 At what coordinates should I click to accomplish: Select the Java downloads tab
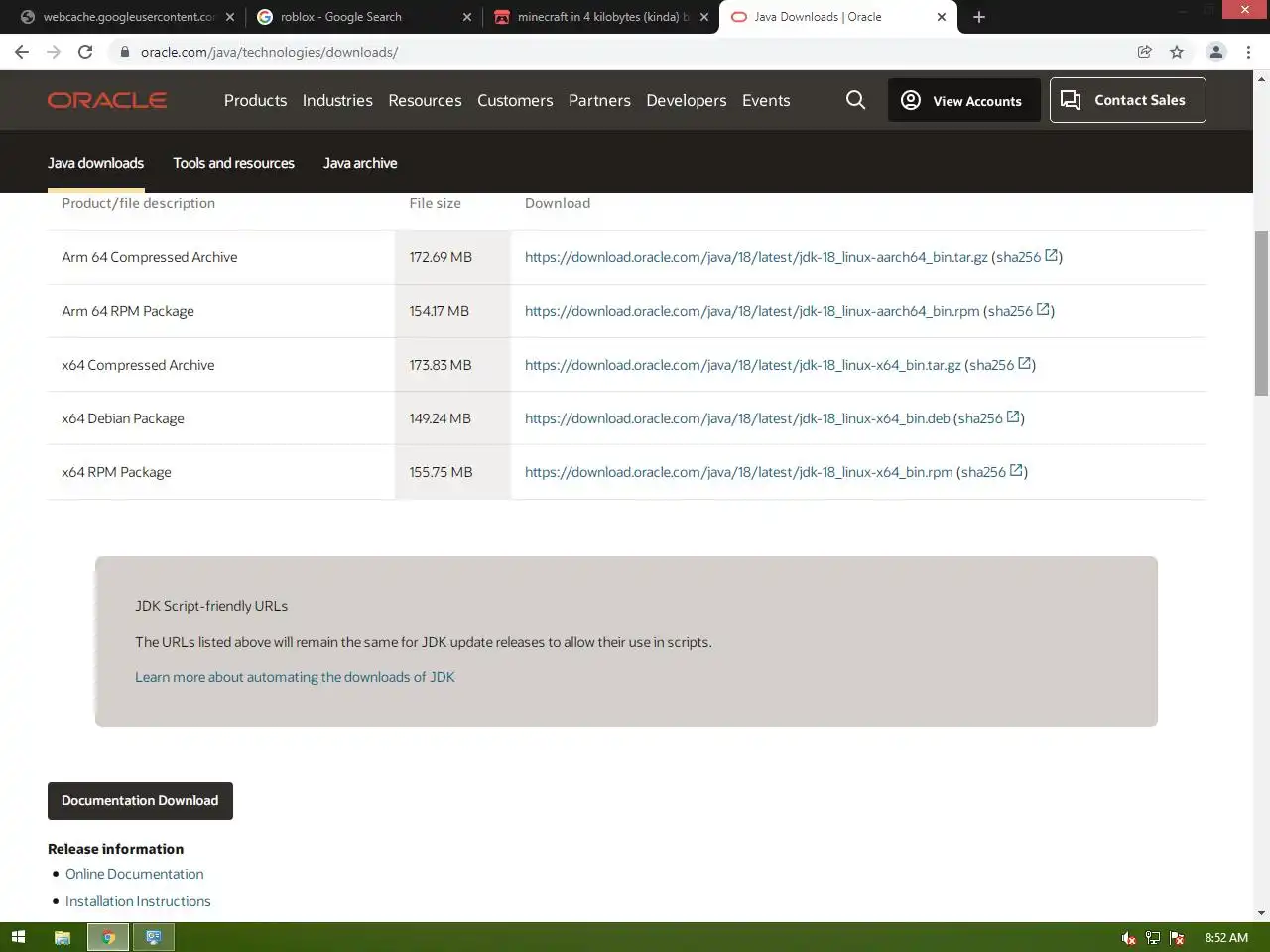click(x=95, y=163)
